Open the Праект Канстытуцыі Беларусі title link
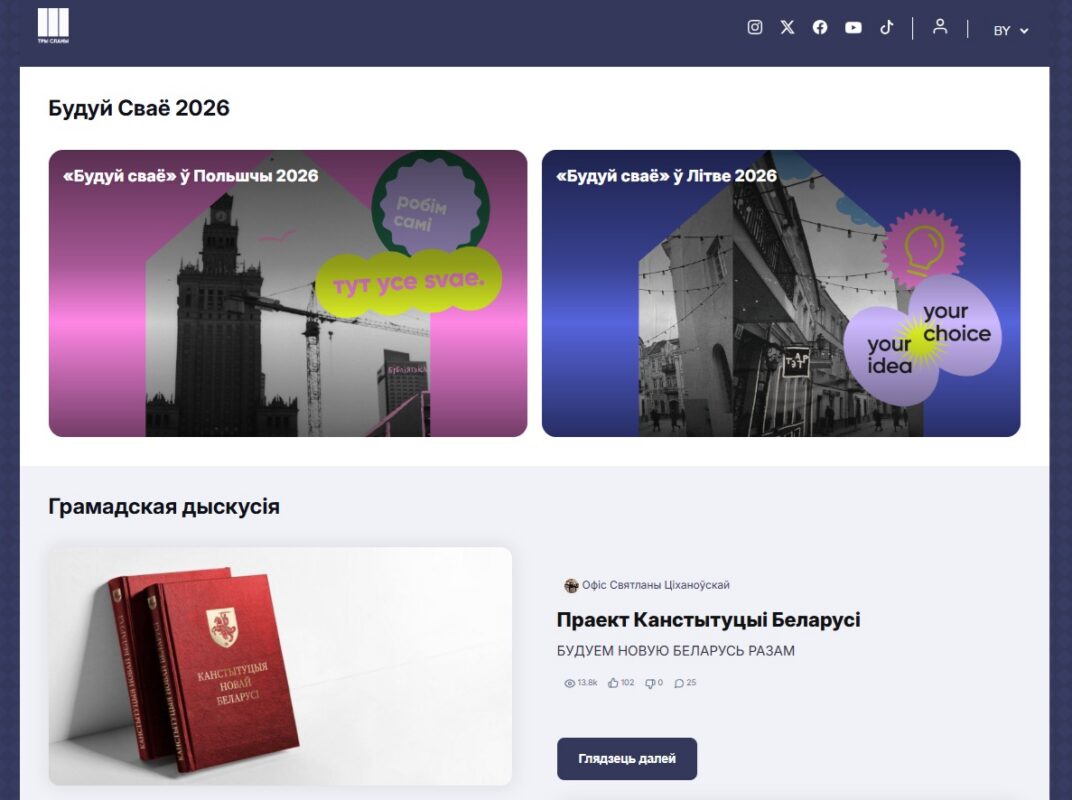1072x800 pixels. [x=708, y=619]
